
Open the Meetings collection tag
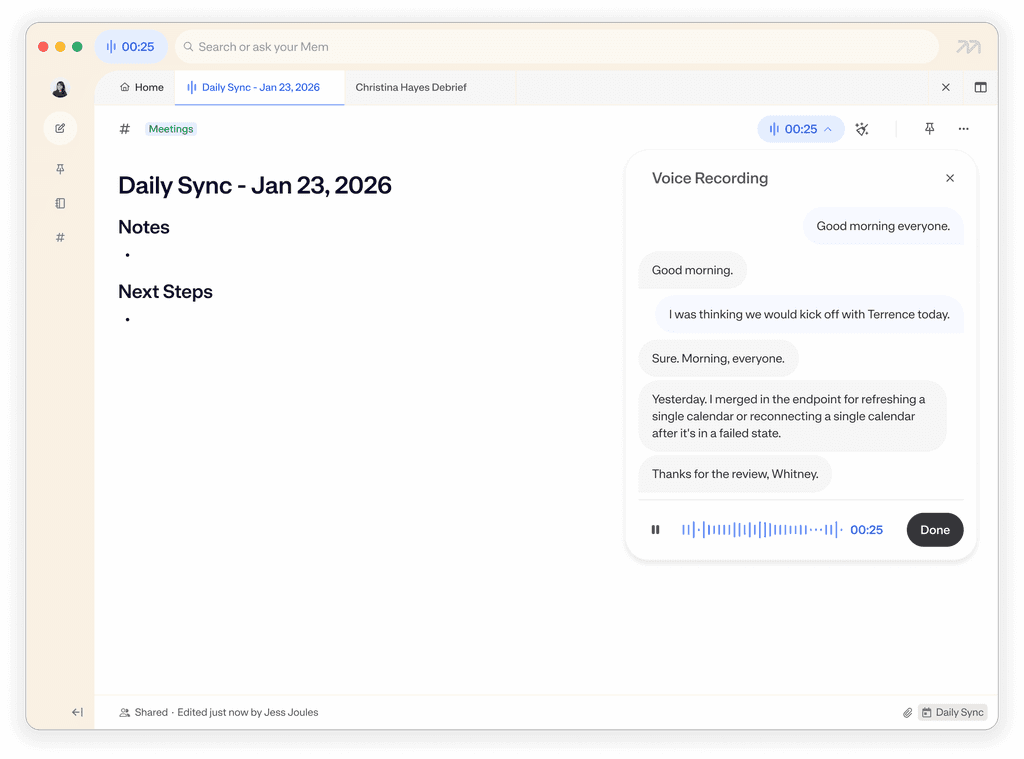(x=170, y=129)
